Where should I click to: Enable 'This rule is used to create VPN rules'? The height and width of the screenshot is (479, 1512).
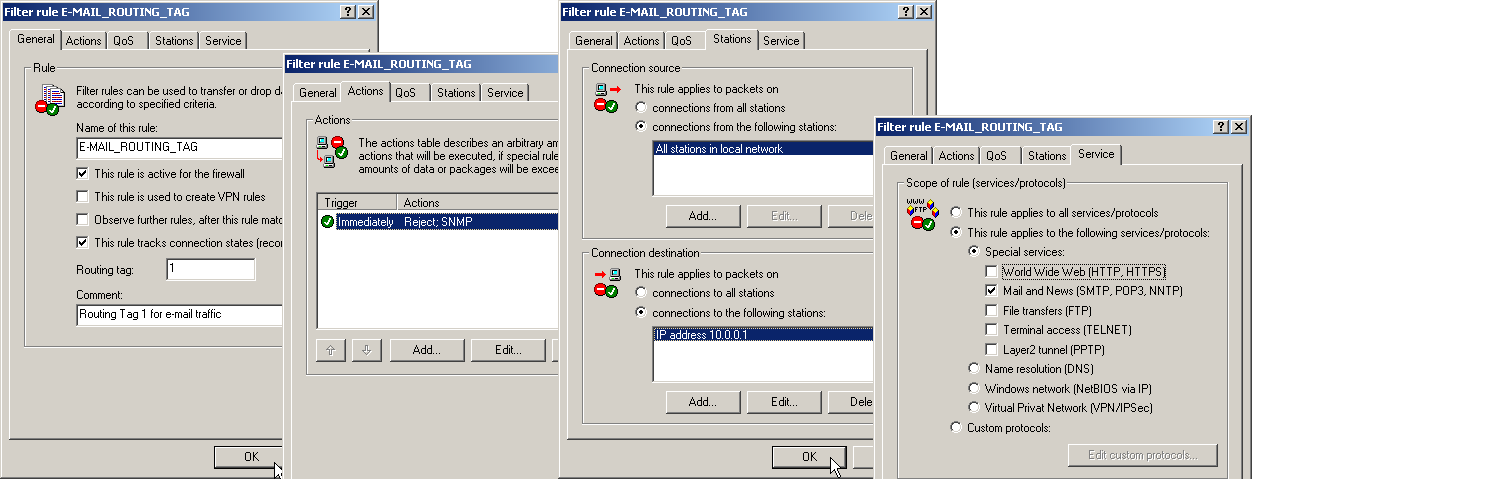pyautogui.click(x=83, y=197)
